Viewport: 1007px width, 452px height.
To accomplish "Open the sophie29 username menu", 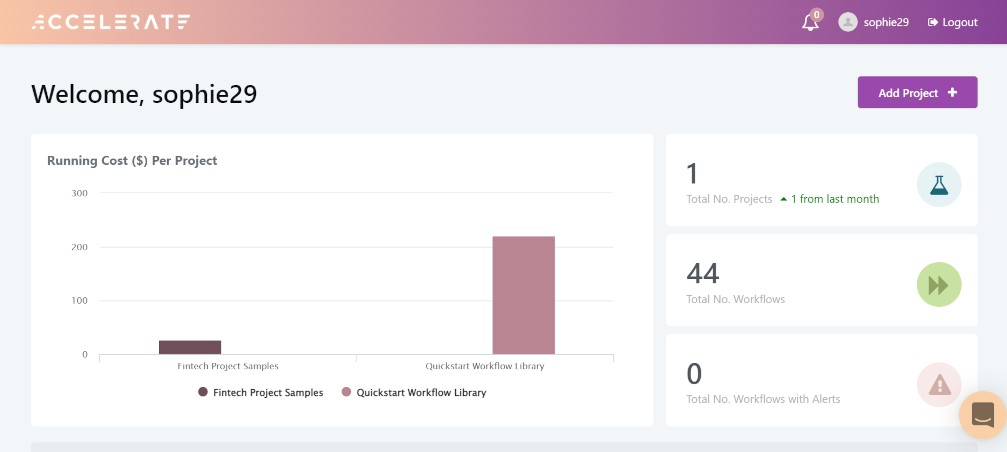I will tap(886, 22).
